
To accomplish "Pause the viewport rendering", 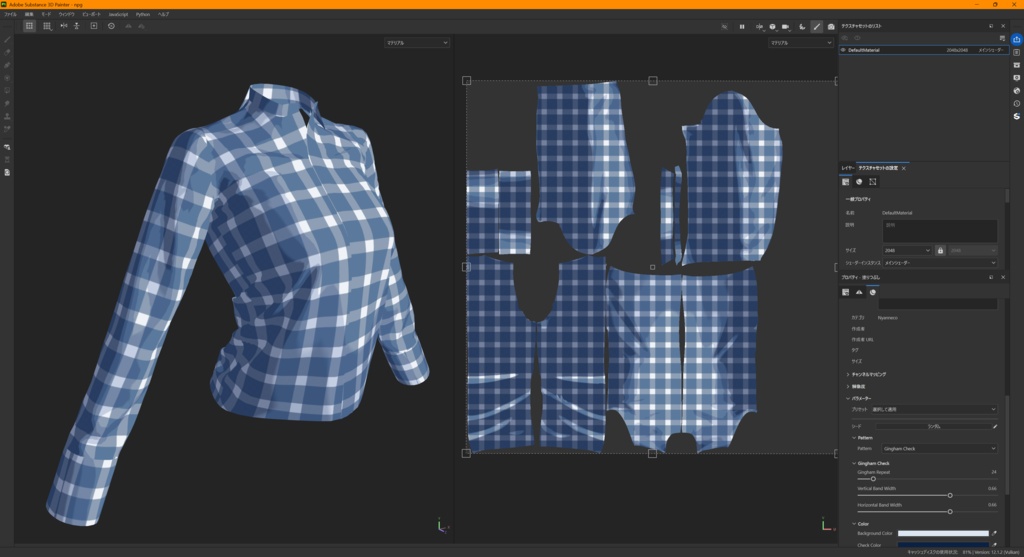I will tap(742, 27).
